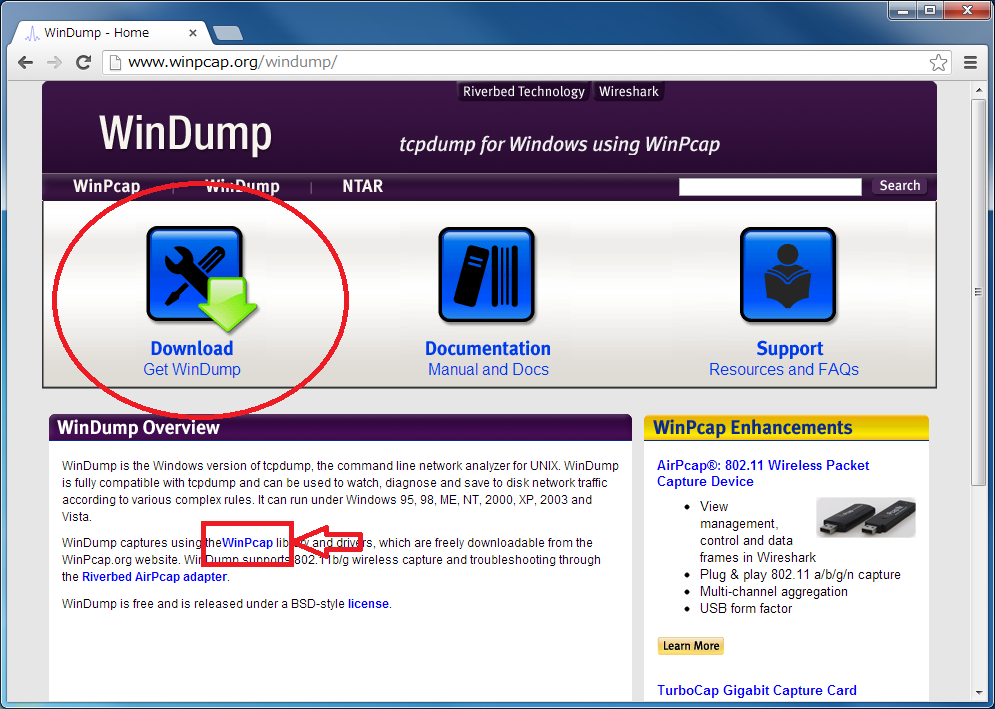The image size is (995, 709).
Task: Open the Riverbed Technology tab
Action: point(523,91)
